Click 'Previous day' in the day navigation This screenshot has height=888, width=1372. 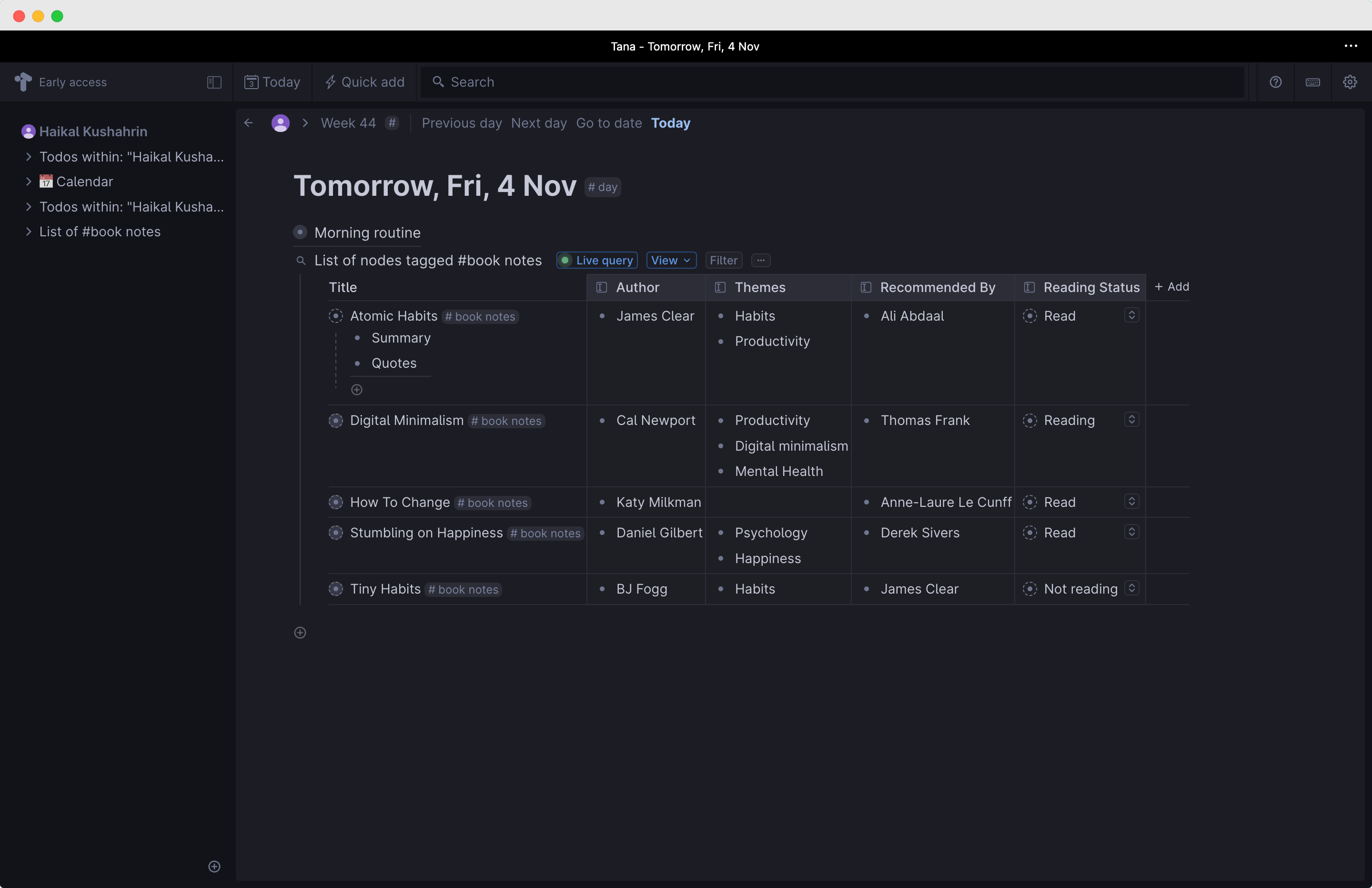point(461,123)
